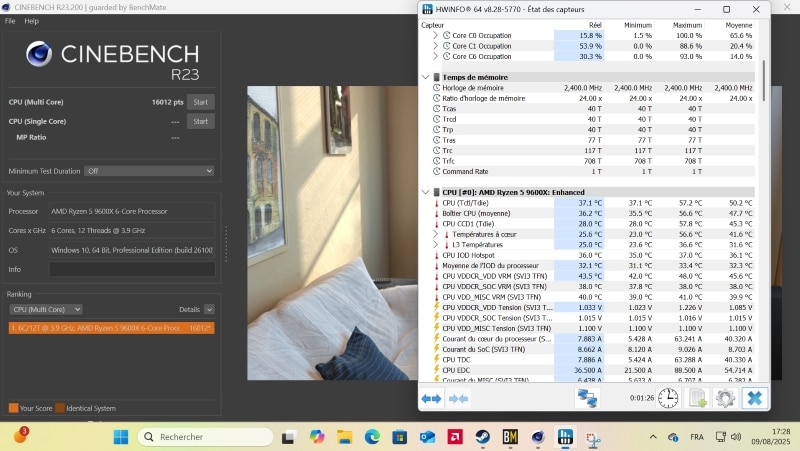
Task: Expand L3 Températures row
Action: point(435,245)
